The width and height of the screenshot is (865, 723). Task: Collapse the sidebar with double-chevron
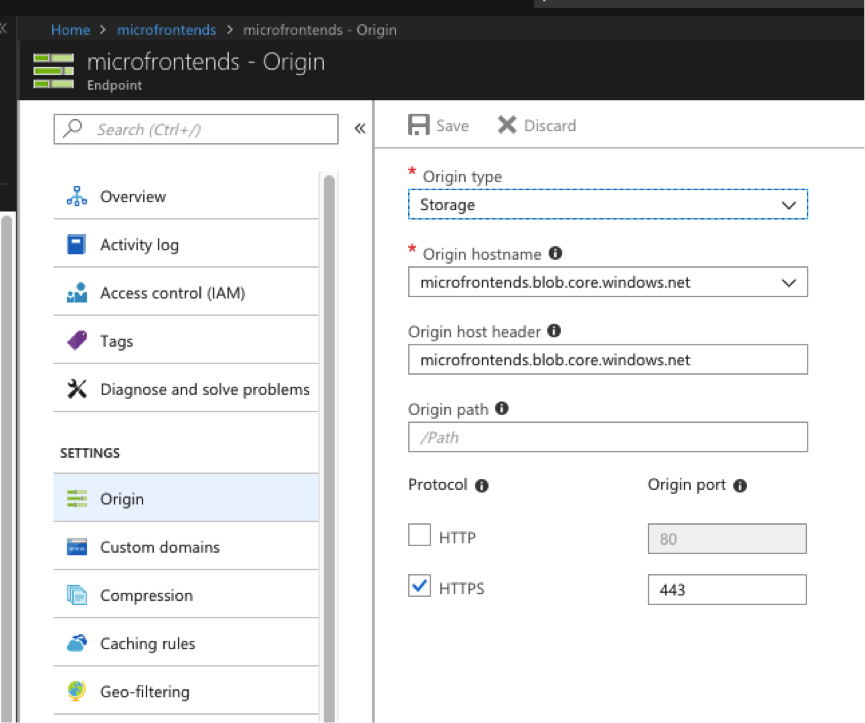click(x=360, y=128)
